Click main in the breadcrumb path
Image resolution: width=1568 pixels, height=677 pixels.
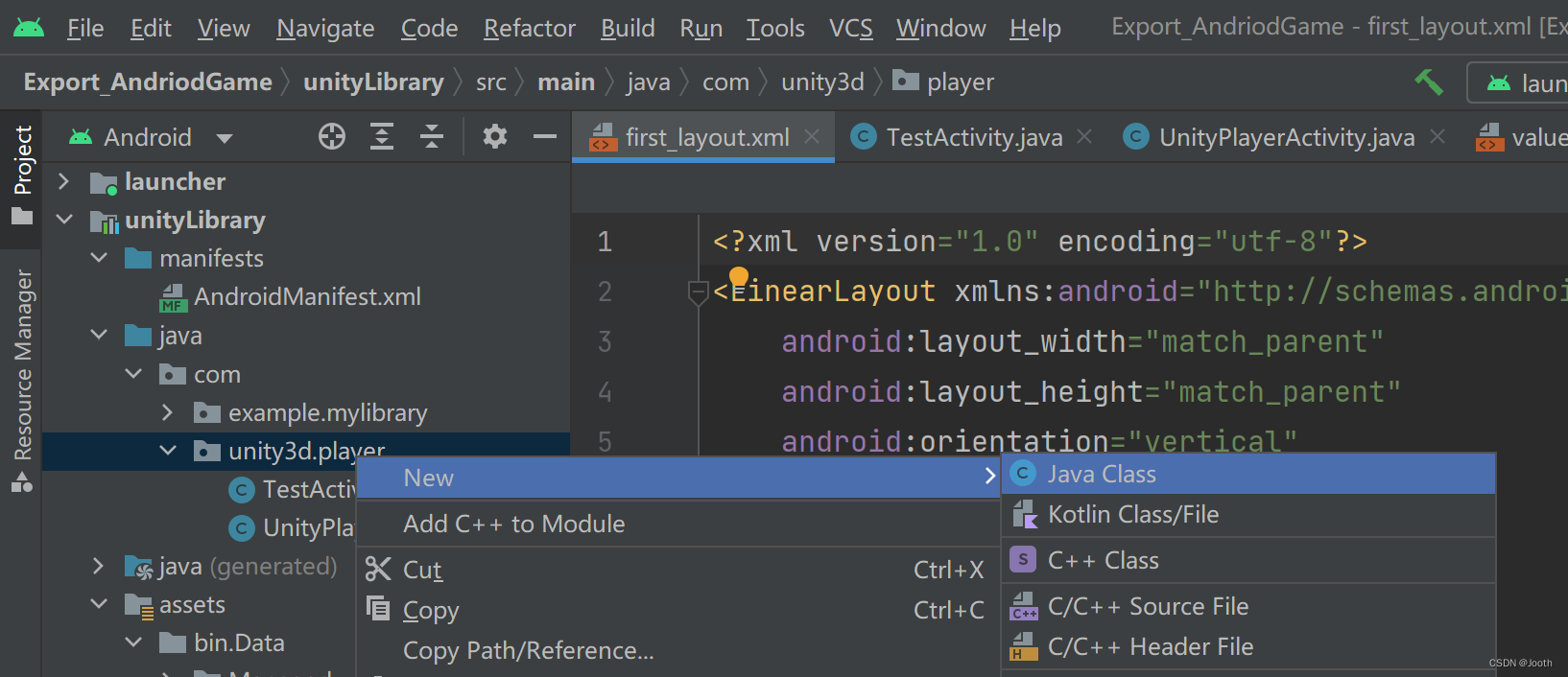[566, 82]
